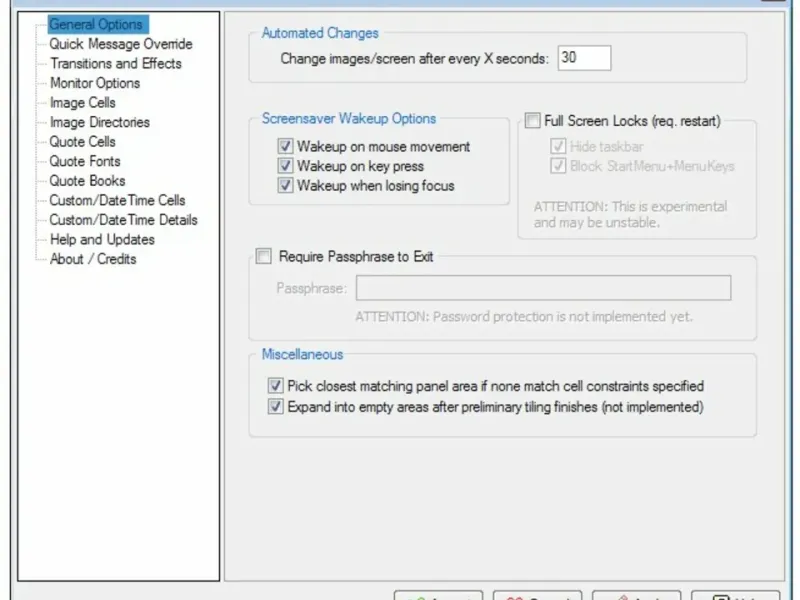Toggle Wakeup when losing focus

point(285,185)
